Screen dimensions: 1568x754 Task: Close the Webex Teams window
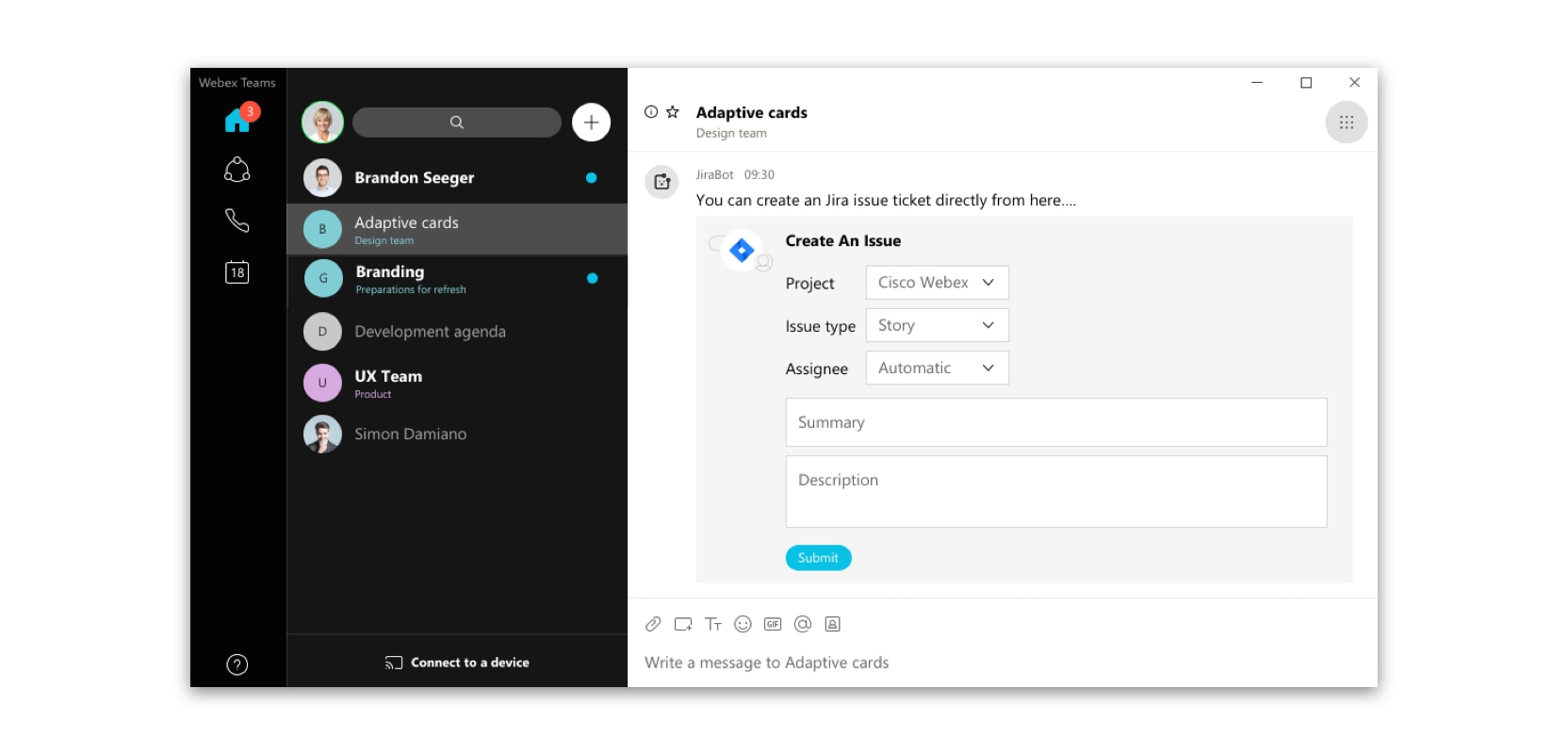click(x=1355, y=83)
